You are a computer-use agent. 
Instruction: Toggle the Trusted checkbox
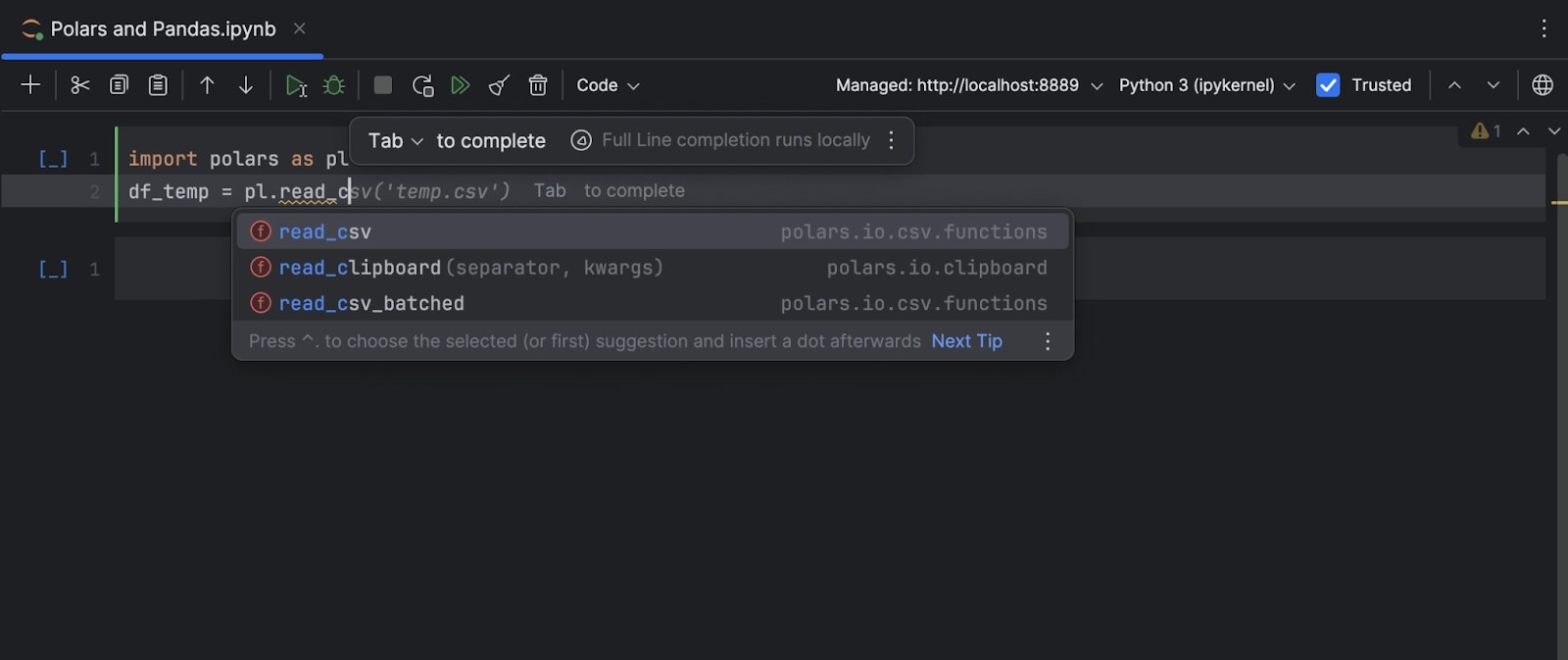(1328, 85)
